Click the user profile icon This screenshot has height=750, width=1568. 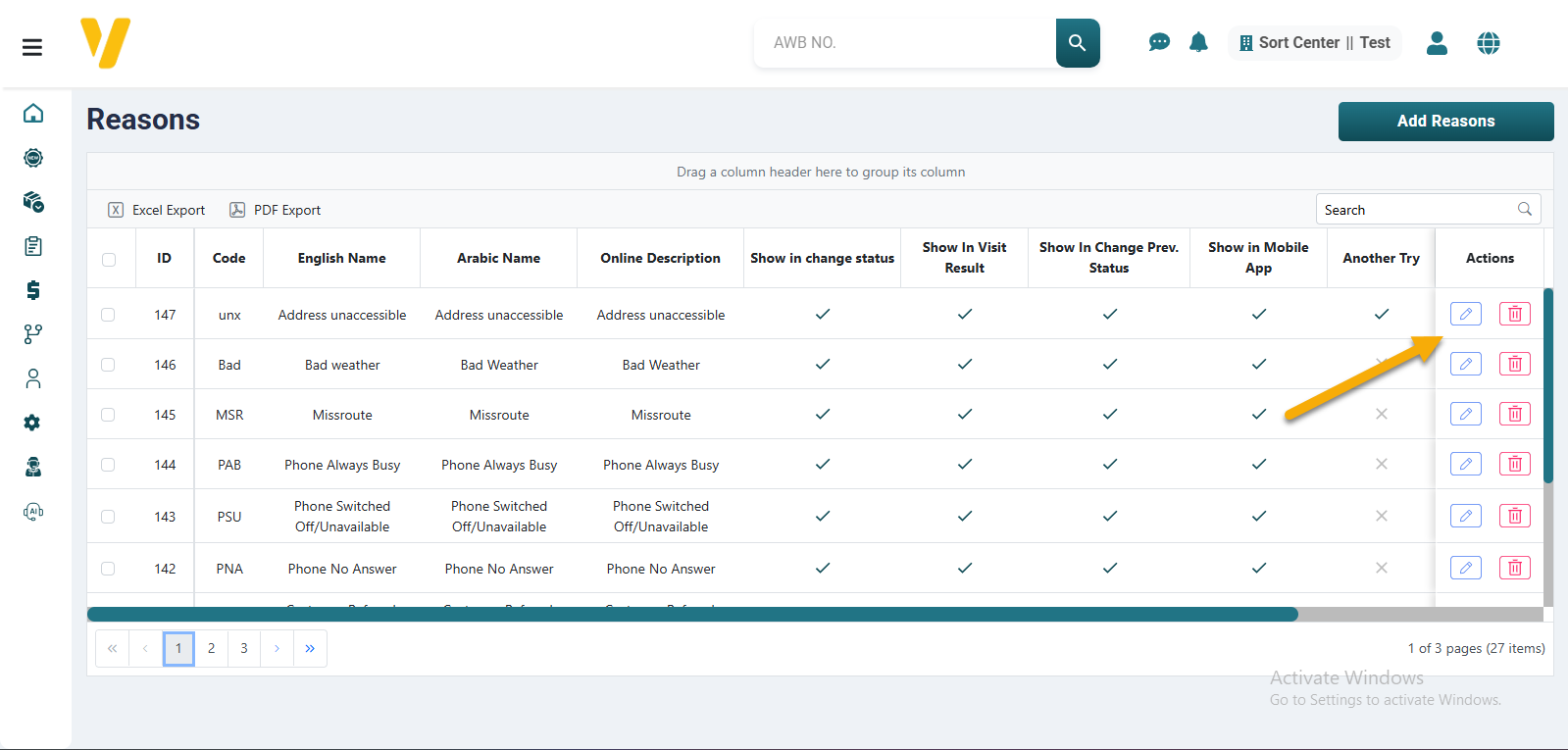click(x=1437, y=43)
